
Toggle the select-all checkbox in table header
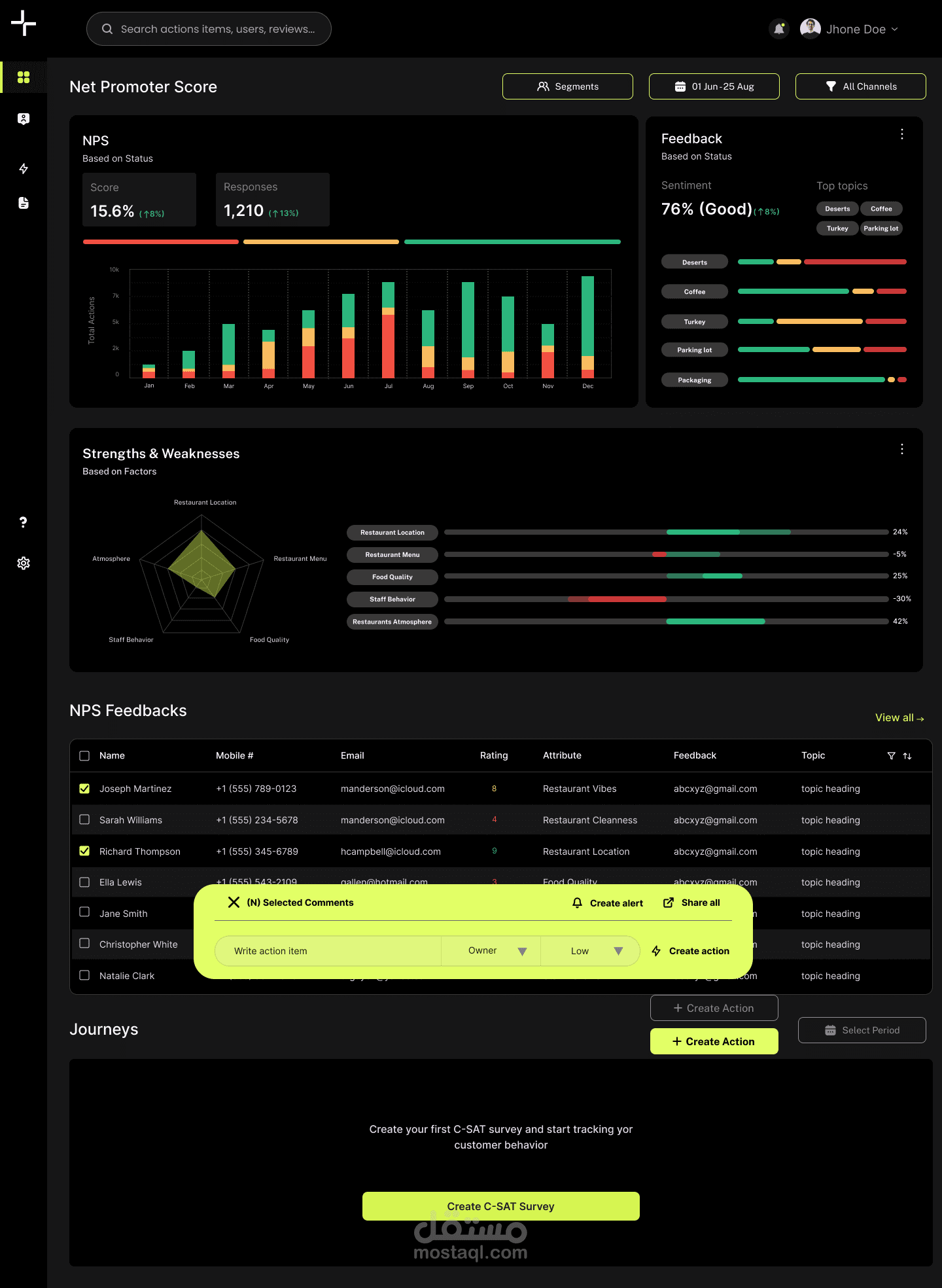click(x=84, y=756)
